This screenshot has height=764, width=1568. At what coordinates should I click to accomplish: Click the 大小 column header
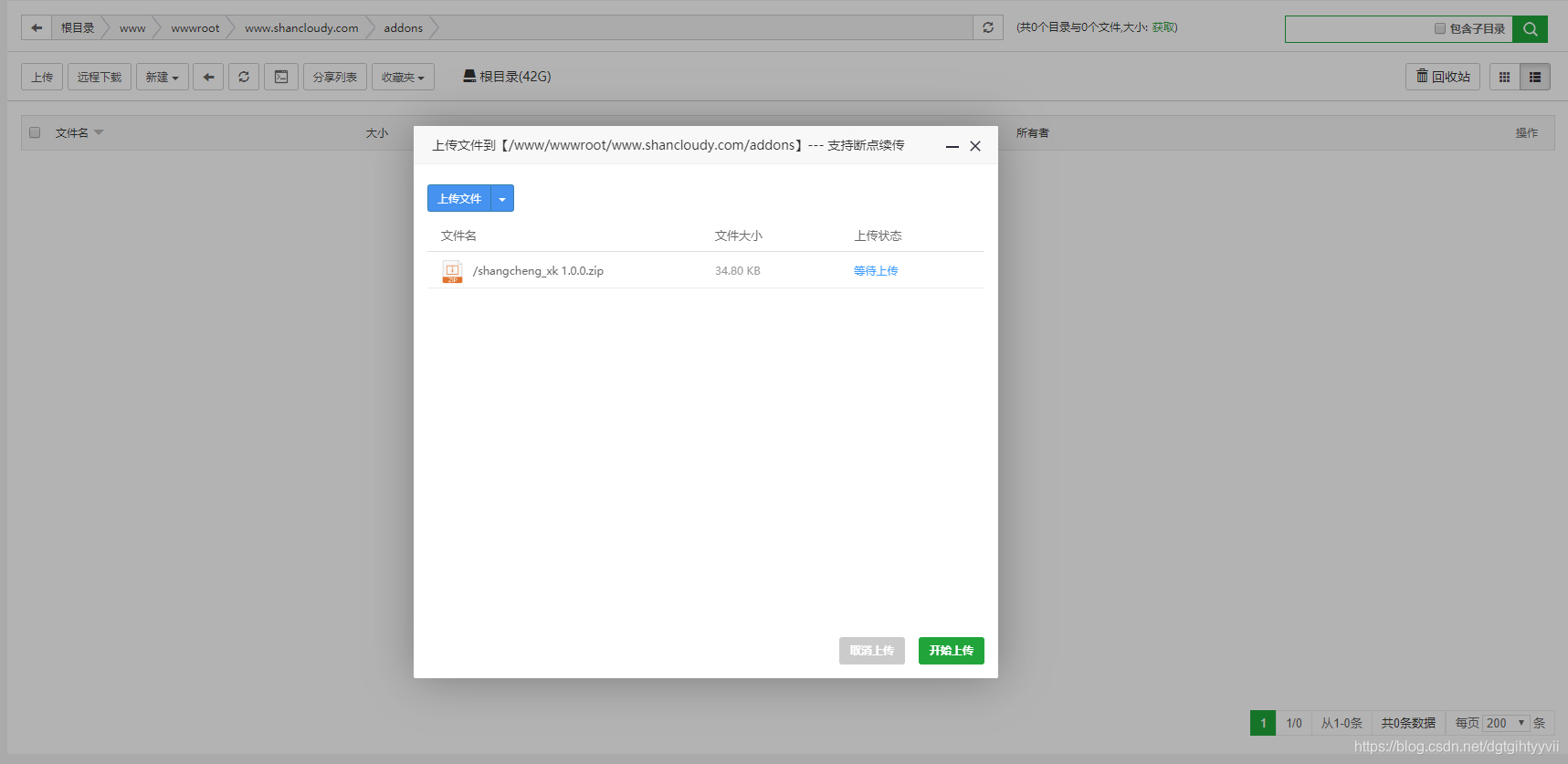click(x=377, y=133)
